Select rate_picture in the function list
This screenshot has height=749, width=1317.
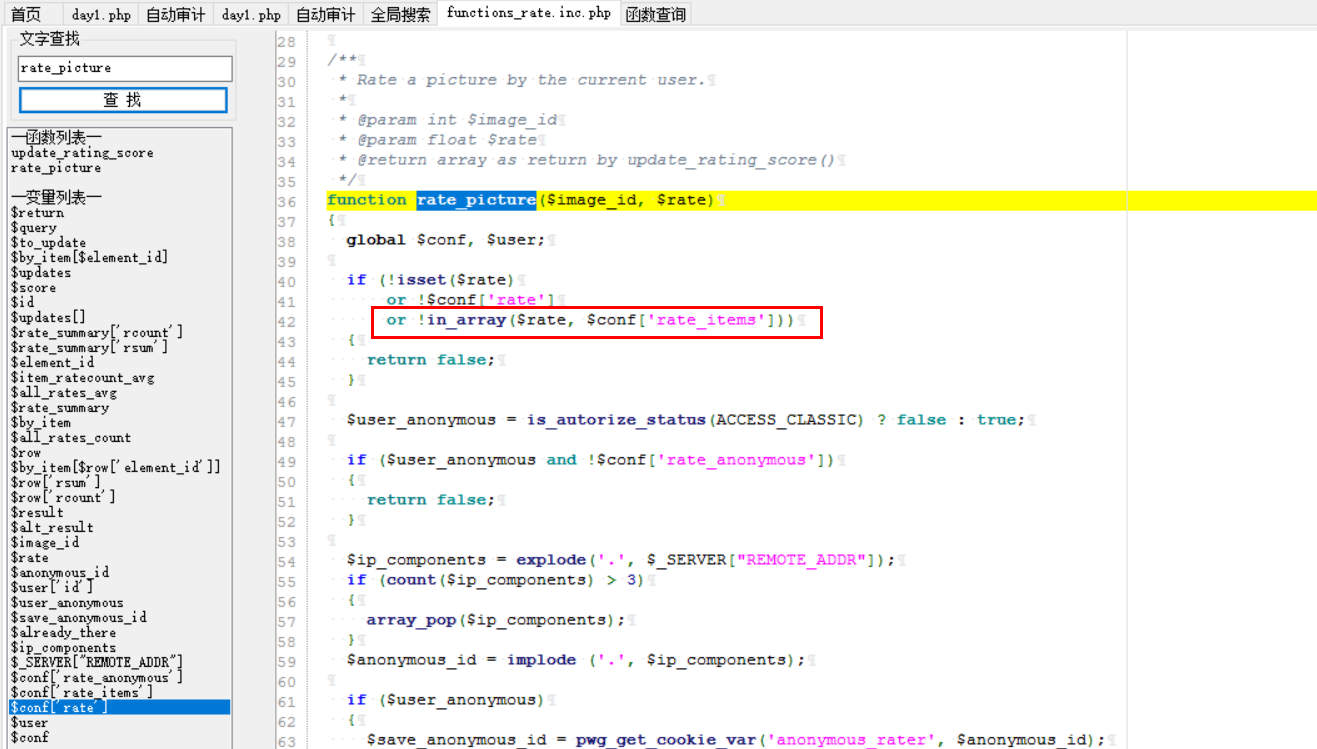[x=56, y=168]
